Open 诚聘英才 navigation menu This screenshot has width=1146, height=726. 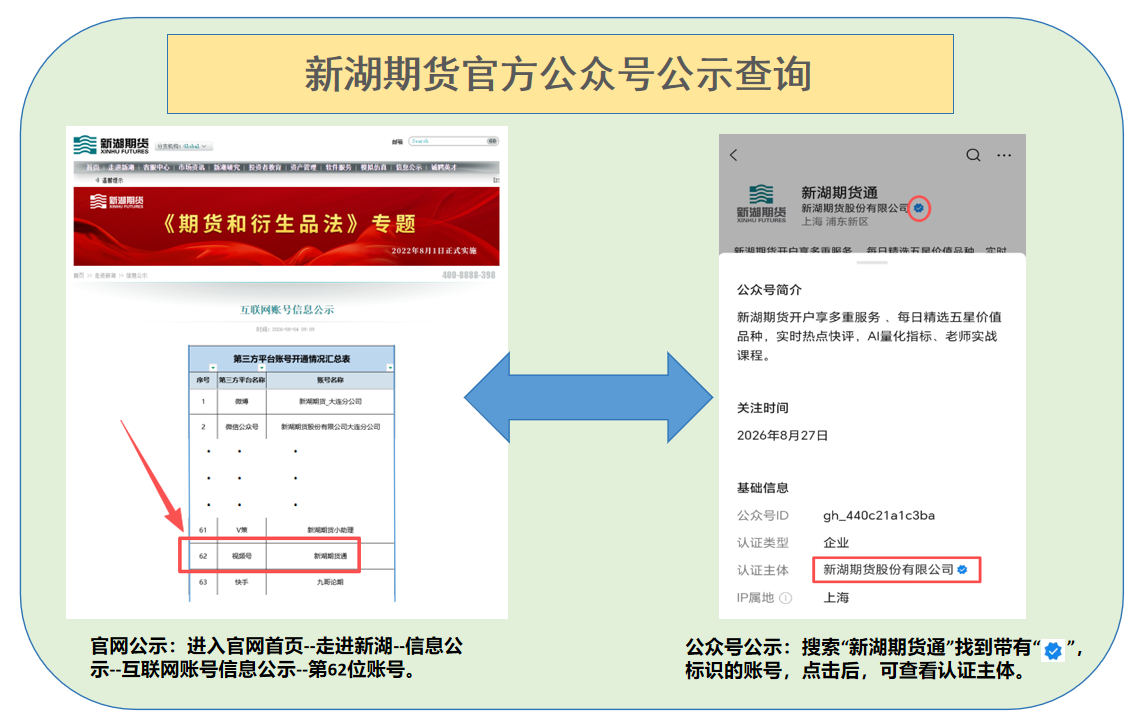(444, 167)
